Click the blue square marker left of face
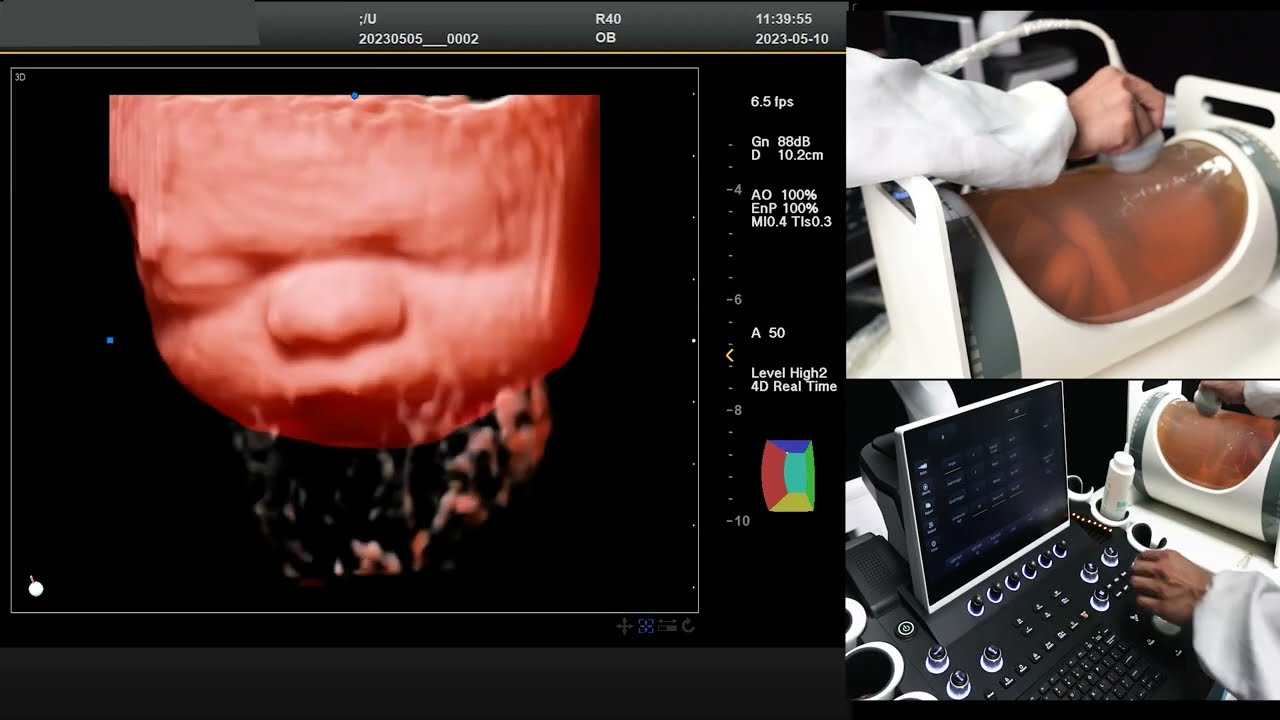 click(x=110, y=341)
